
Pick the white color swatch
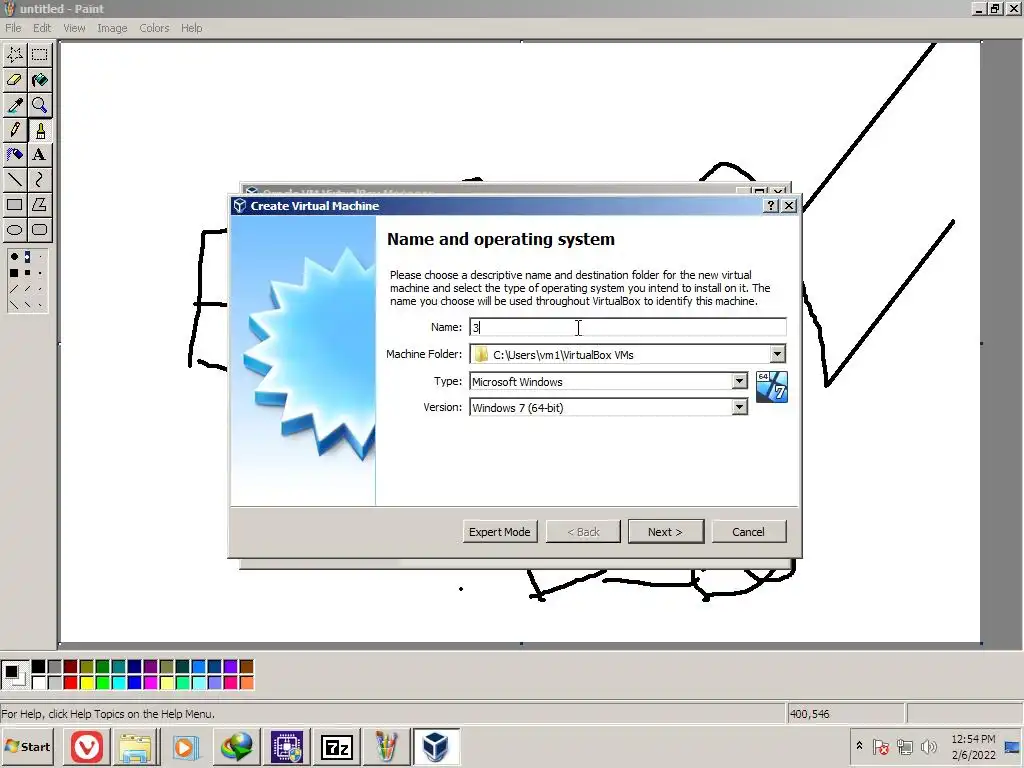(x=39, y=682)
